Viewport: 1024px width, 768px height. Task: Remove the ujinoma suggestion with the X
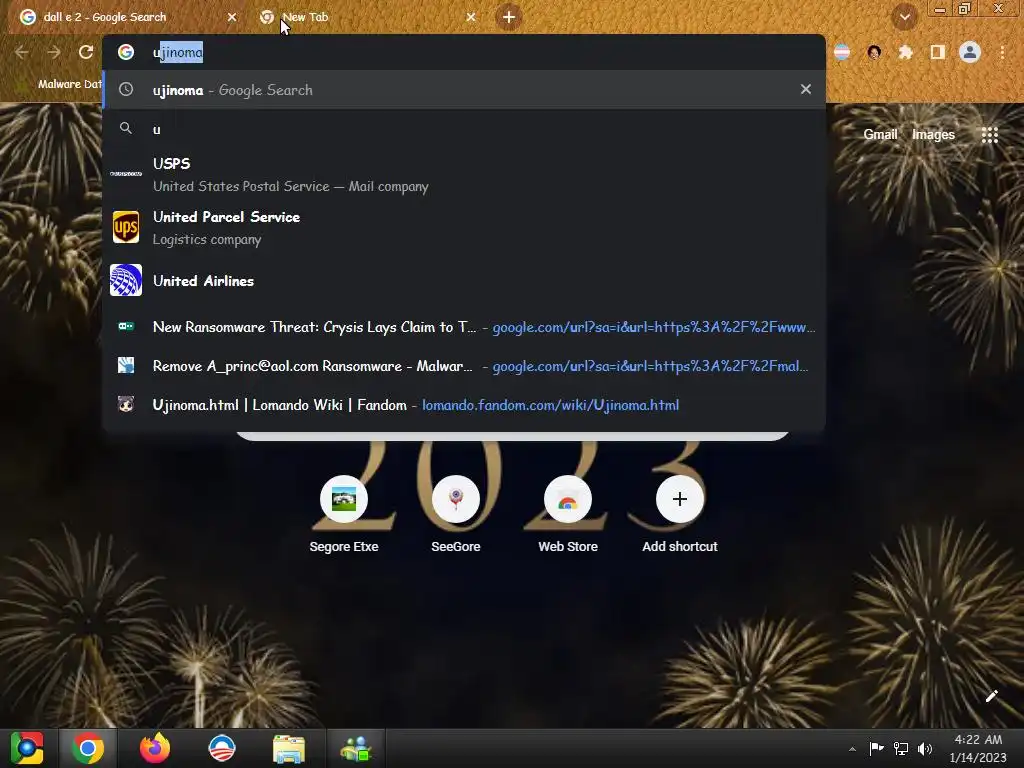(x=806, y=89)
